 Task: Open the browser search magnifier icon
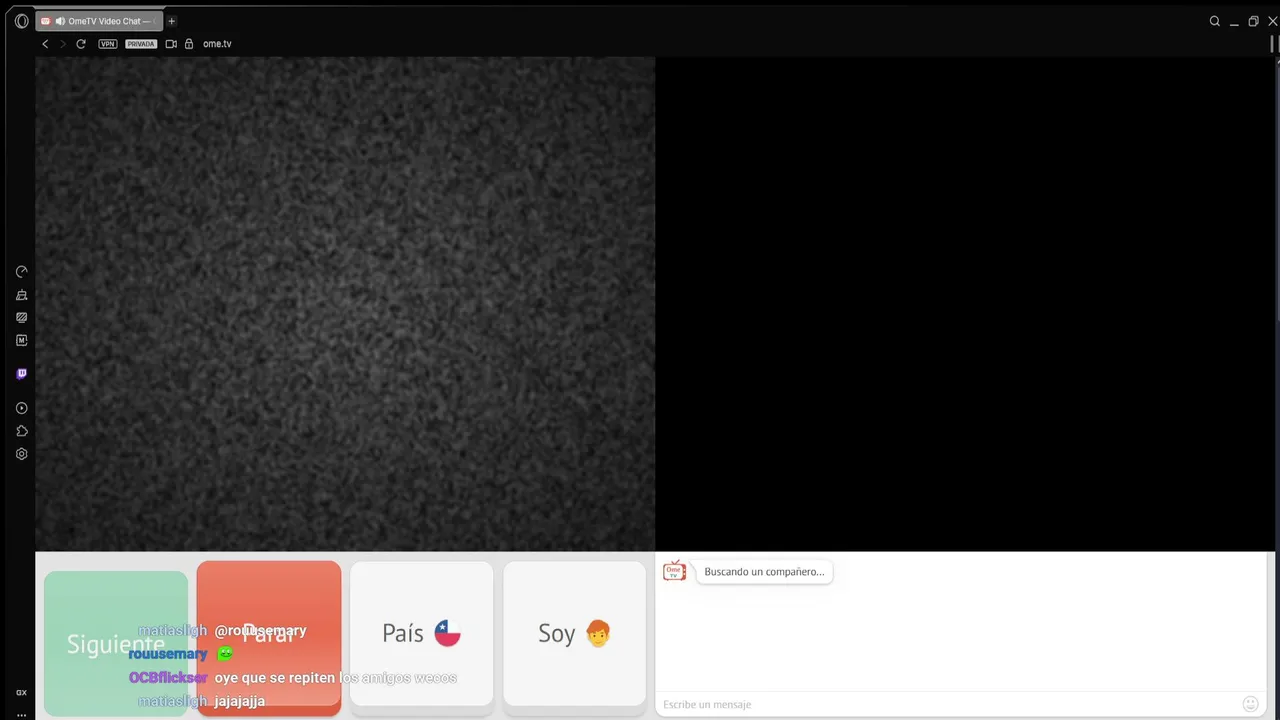[1215, 21]
